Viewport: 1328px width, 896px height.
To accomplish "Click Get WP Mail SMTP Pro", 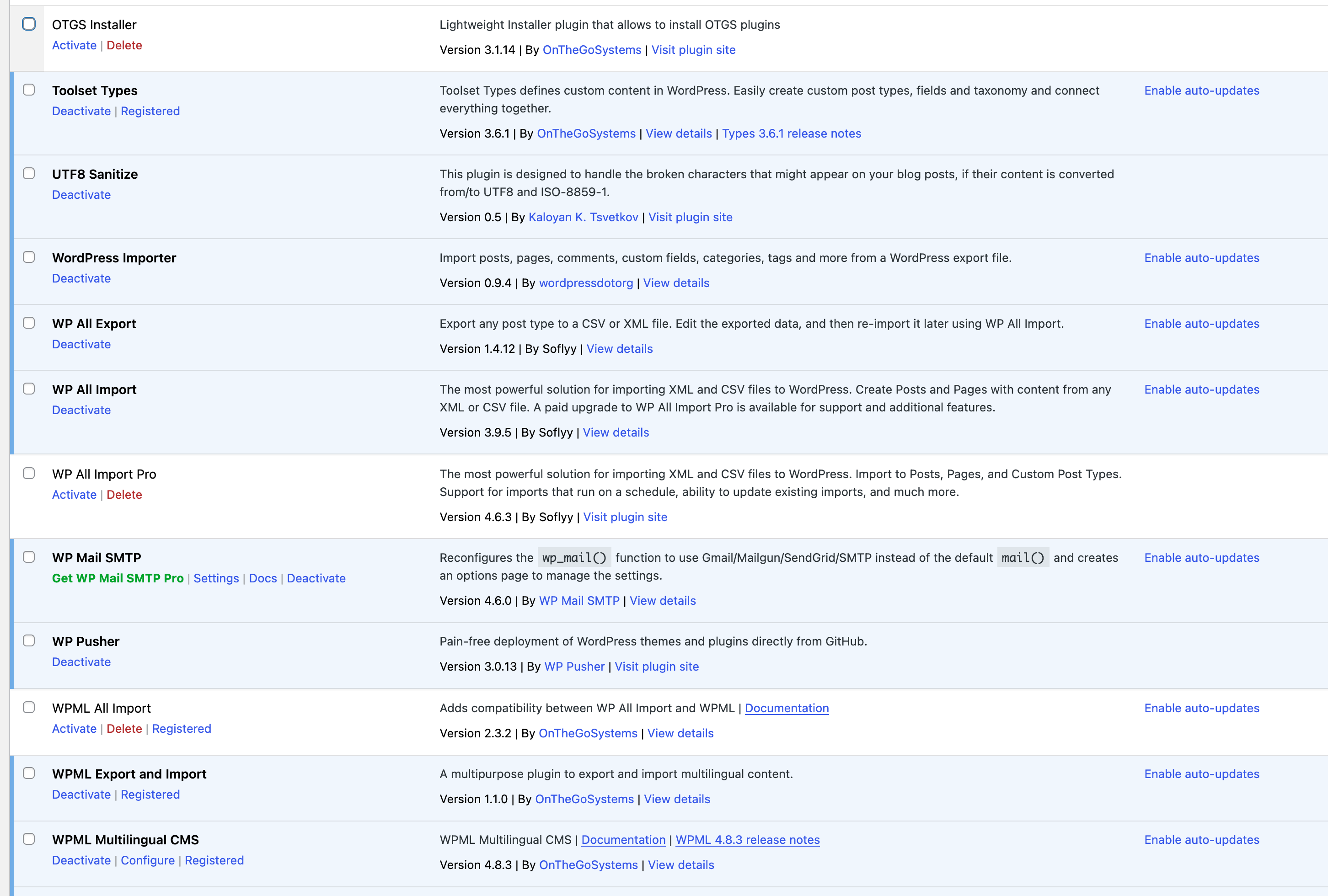I will [118, 578].
